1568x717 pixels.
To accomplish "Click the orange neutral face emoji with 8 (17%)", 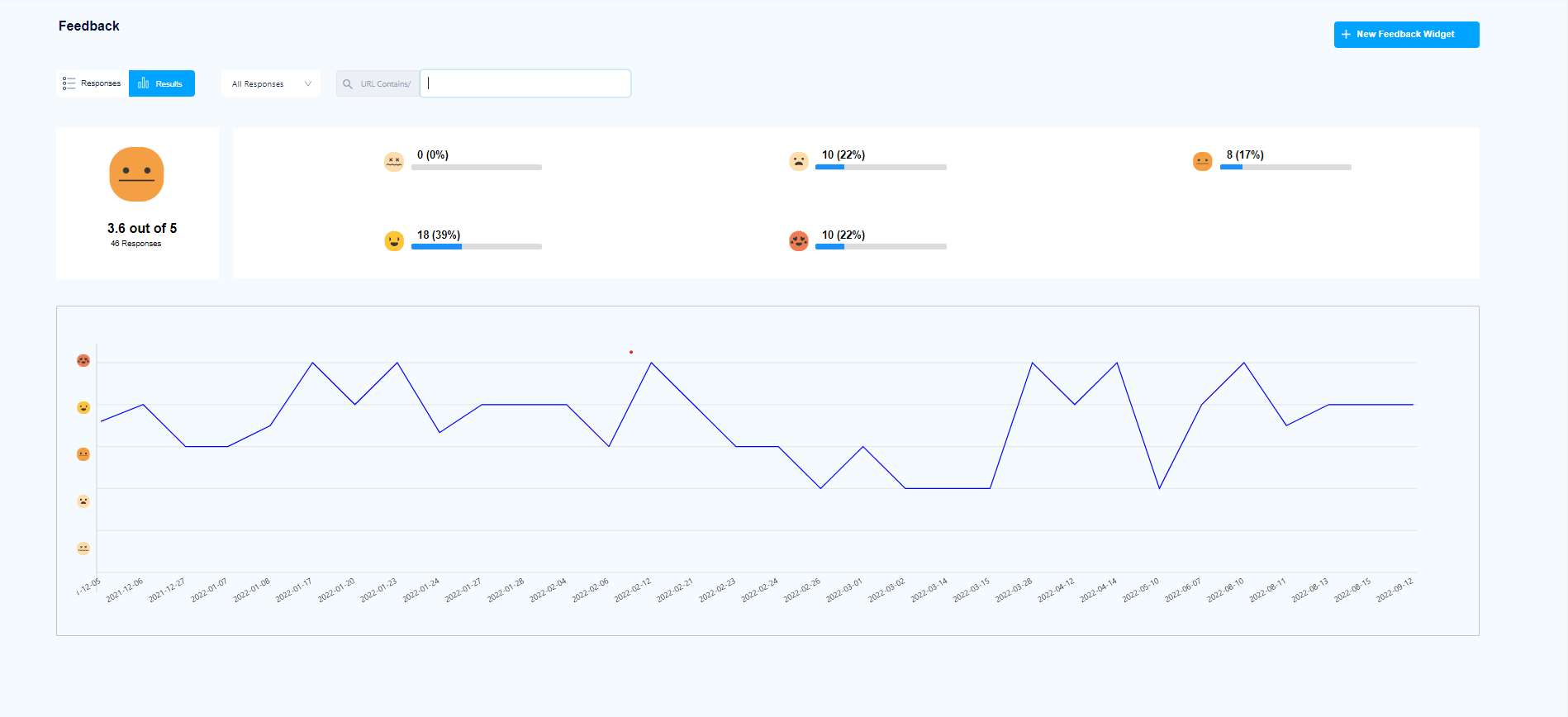I will click(x=1202, y=161).
